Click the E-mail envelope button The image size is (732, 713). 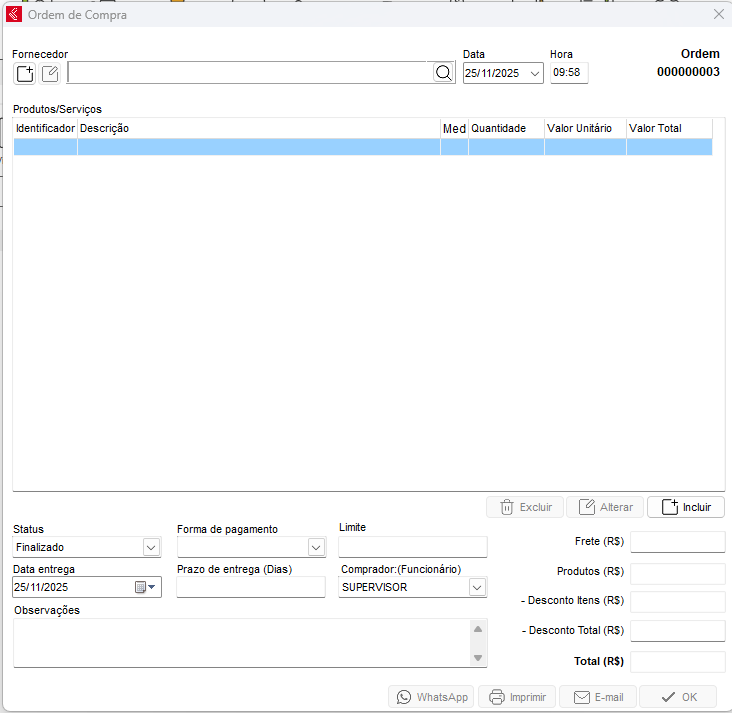597,697
